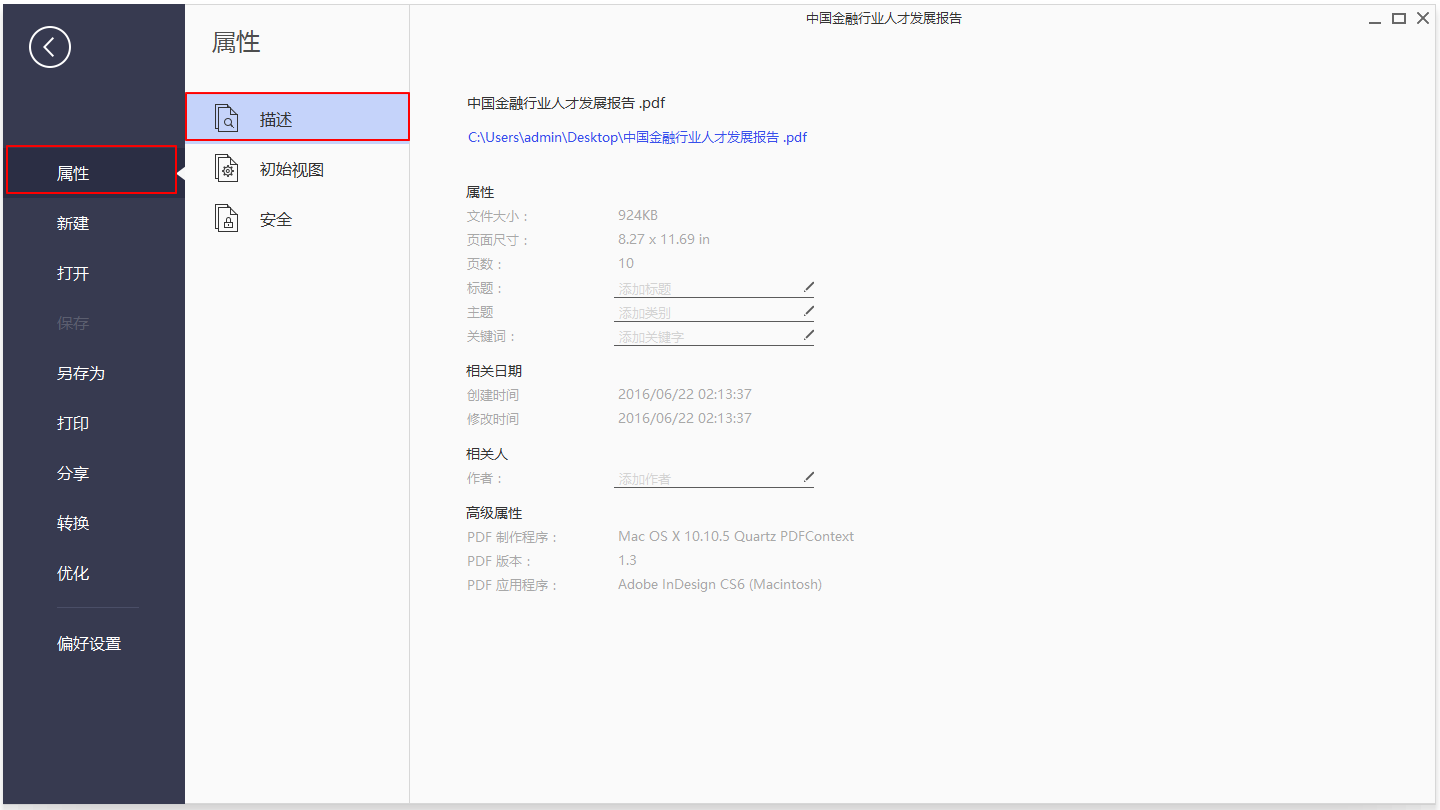
Task: Open 偏好设置 preferences
Action: 89,643
